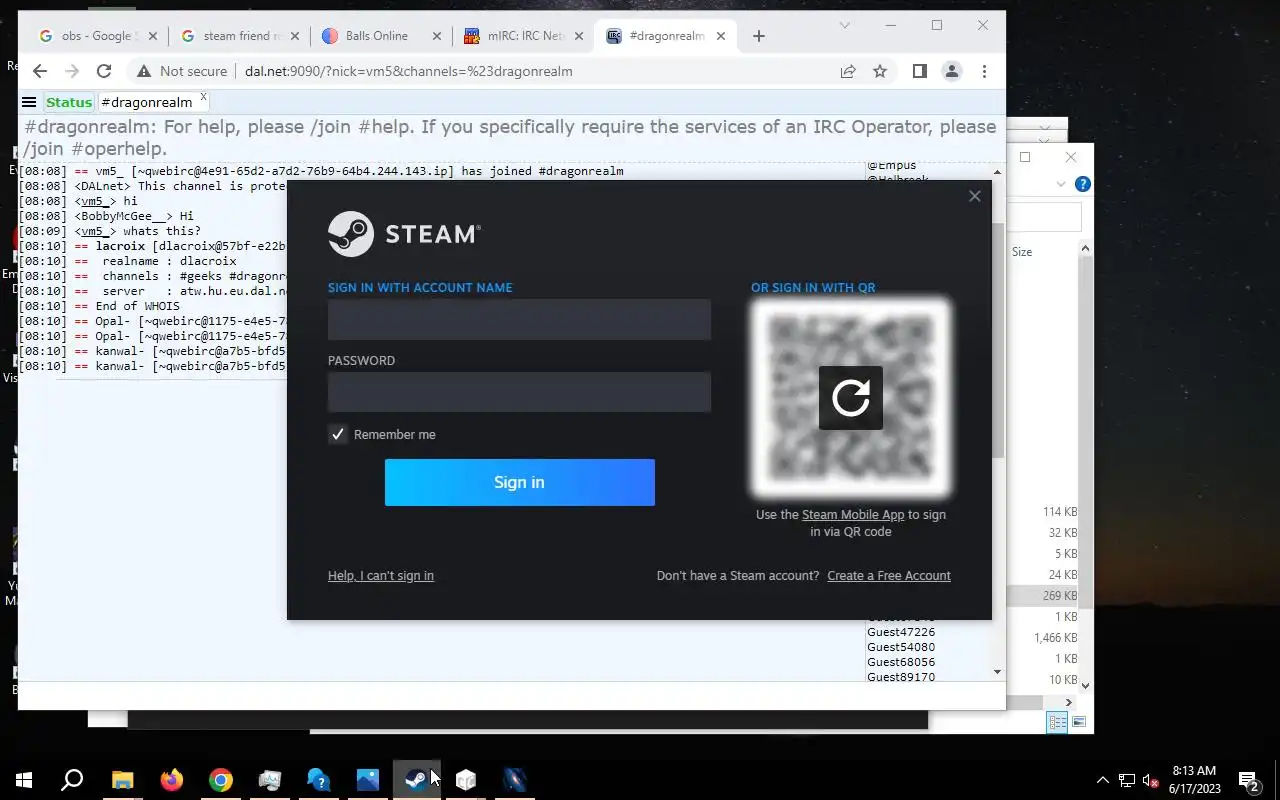Select Guest47226 in the nick list
This screenshot has width=1280, height=800.
(x=901, y=632)
